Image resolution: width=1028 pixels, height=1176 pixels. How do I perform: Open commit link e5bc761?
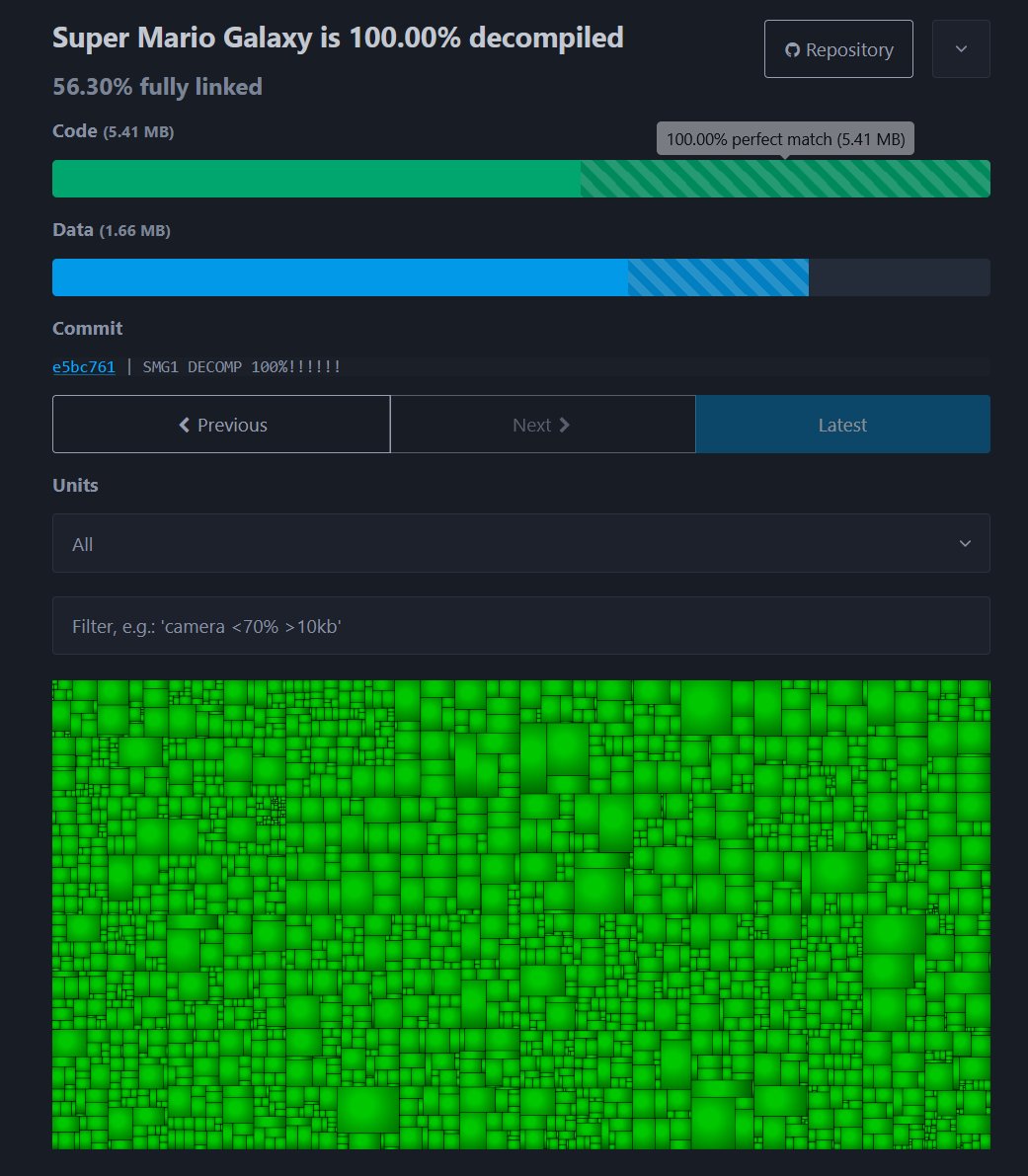coord(84,366)
